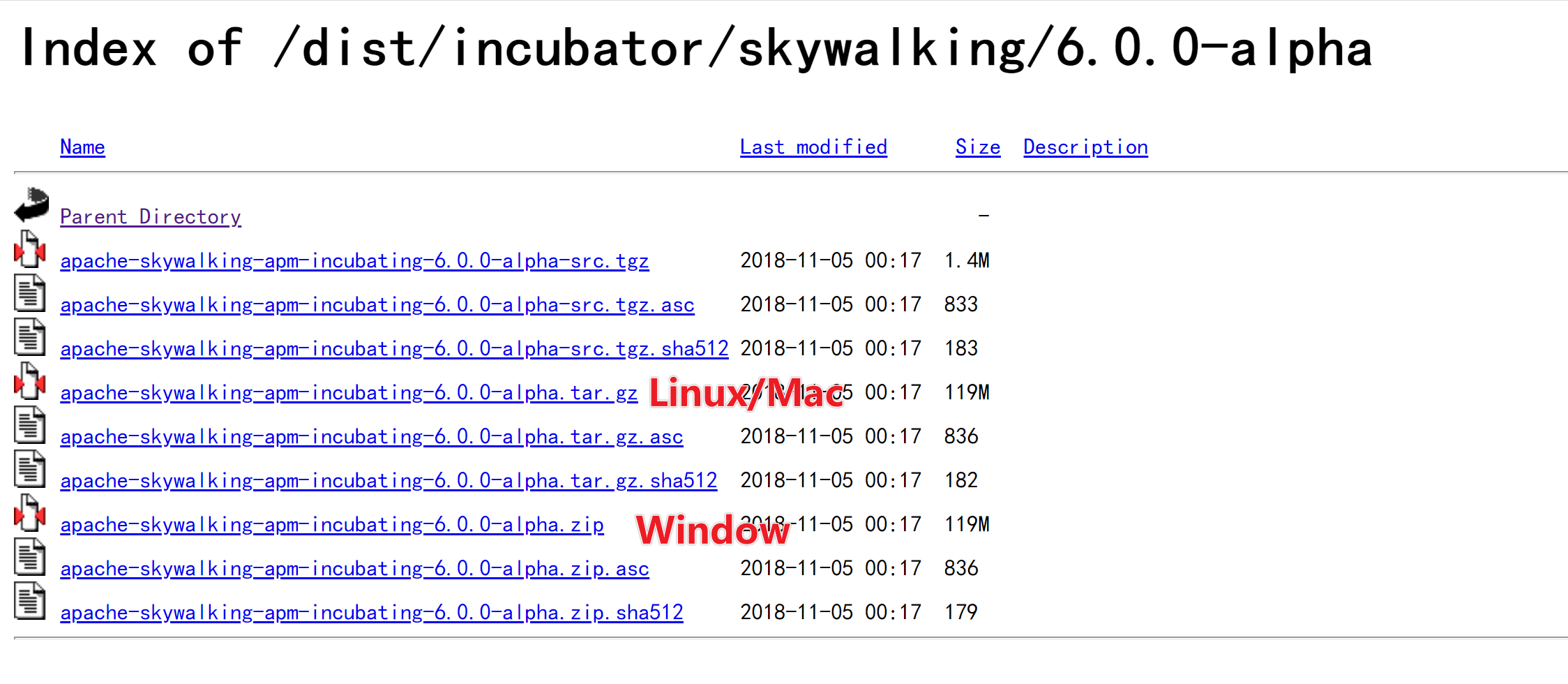
Task: Sort by Description column header
Action: (1085, 147)
